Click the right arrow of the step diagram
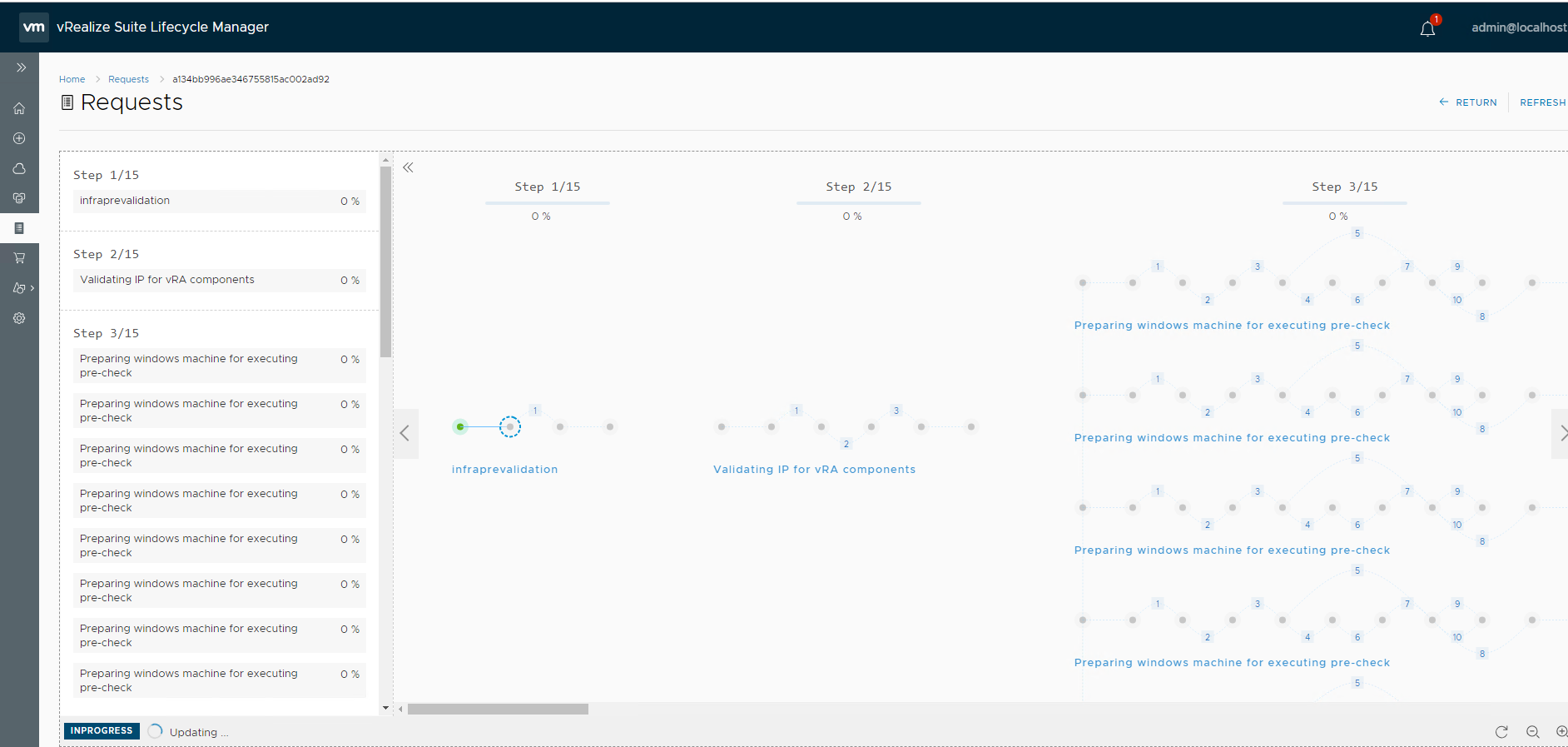The width and height of the screenshot is (1568, 747). [1561, 433]
